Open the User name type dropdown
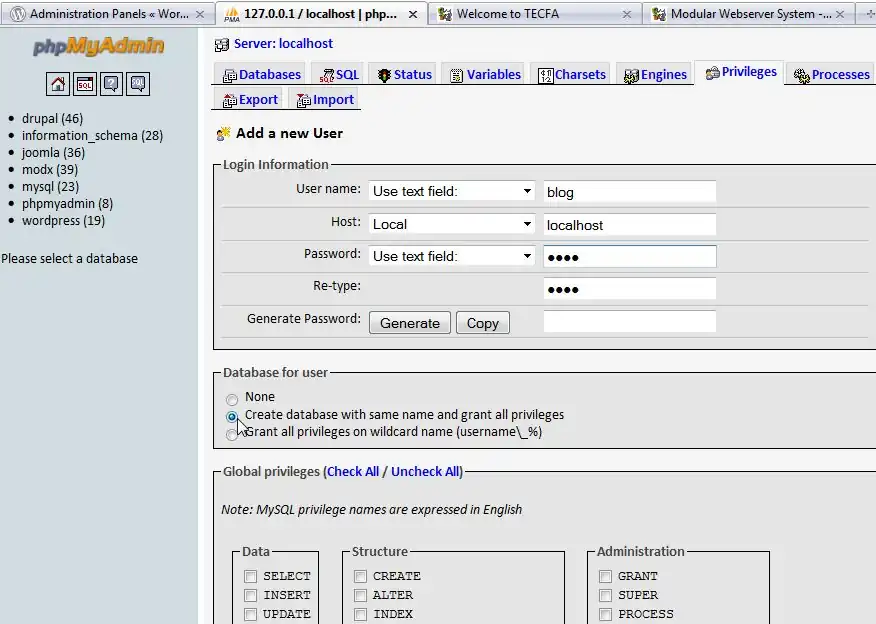Image resolution: width=876 pixels, height=624 pixels. click(x=452, y=191)
